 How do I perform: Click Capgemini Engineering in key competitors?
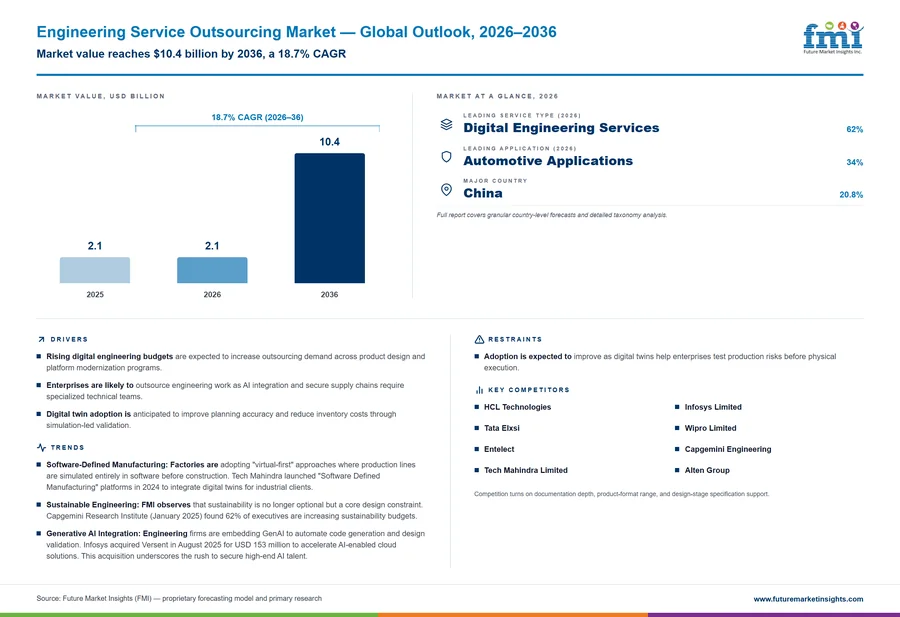(x=728, y=449)
